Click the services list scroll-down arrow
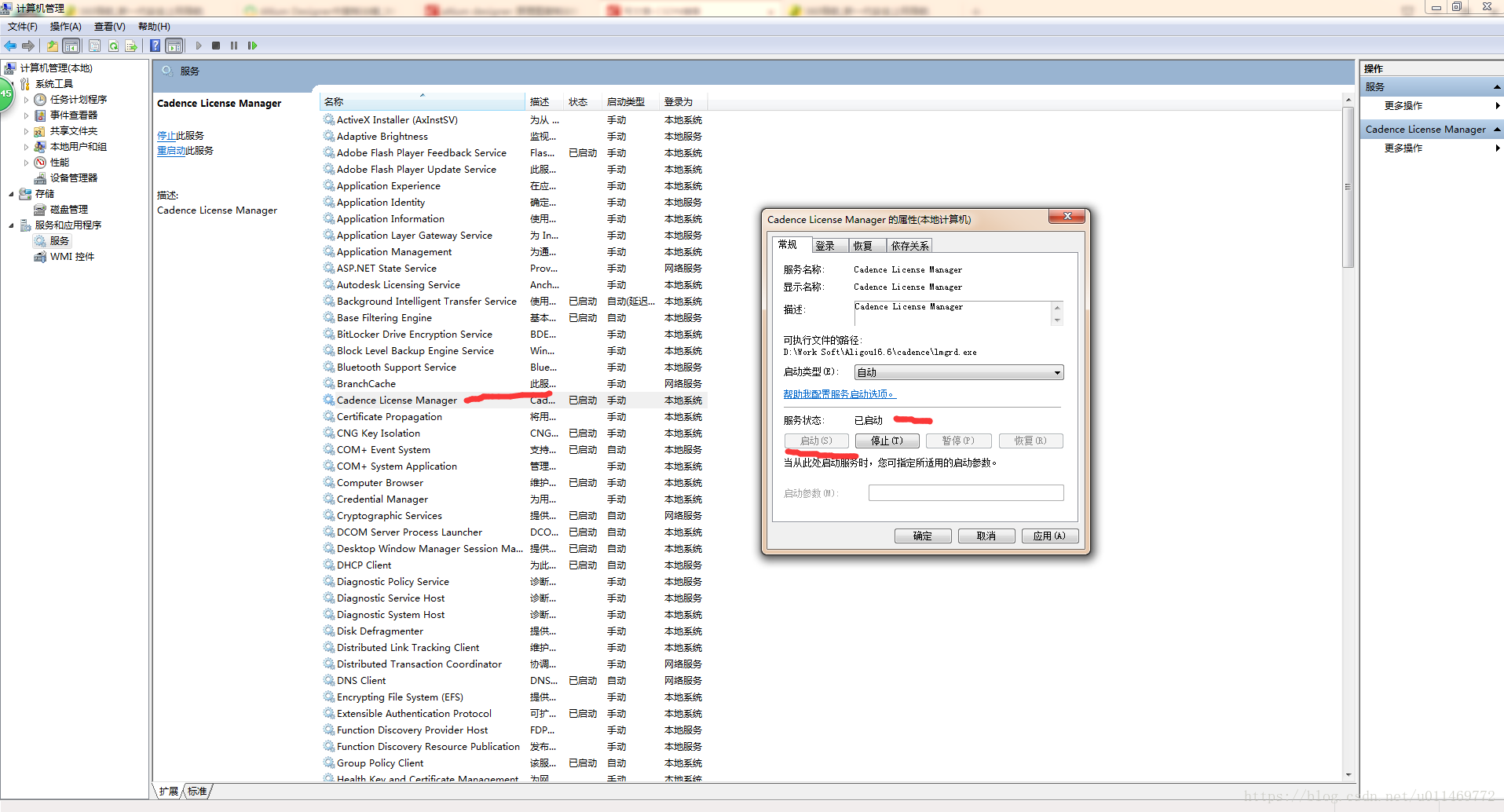 click(x=1348, y=774)
